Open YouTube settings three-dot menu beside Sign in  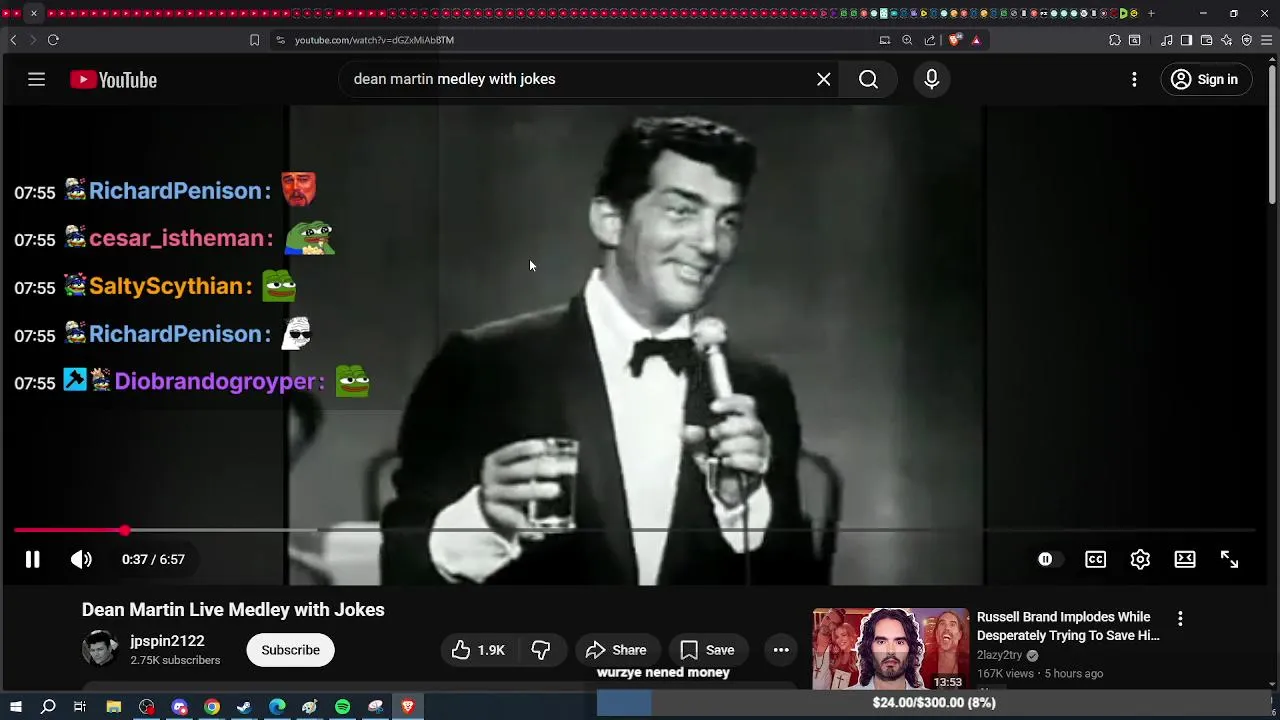(x=1134, y=79)
